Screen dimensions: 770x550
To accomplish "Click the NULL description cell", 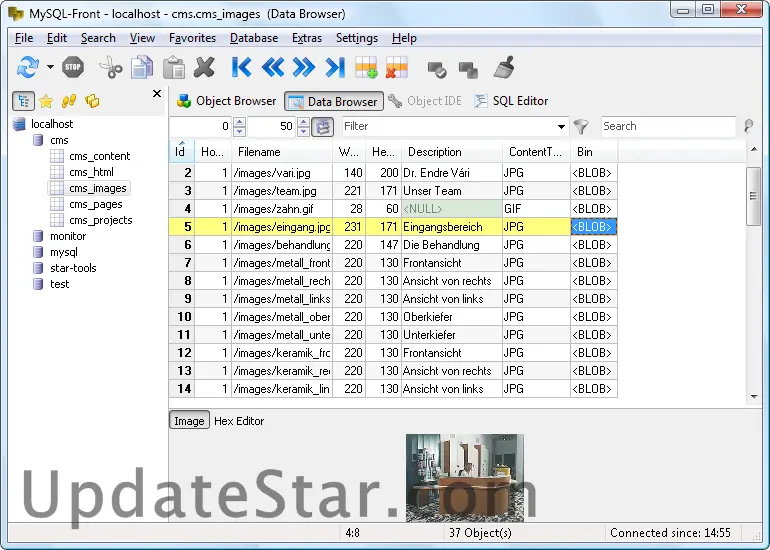I will pos(452,209).
